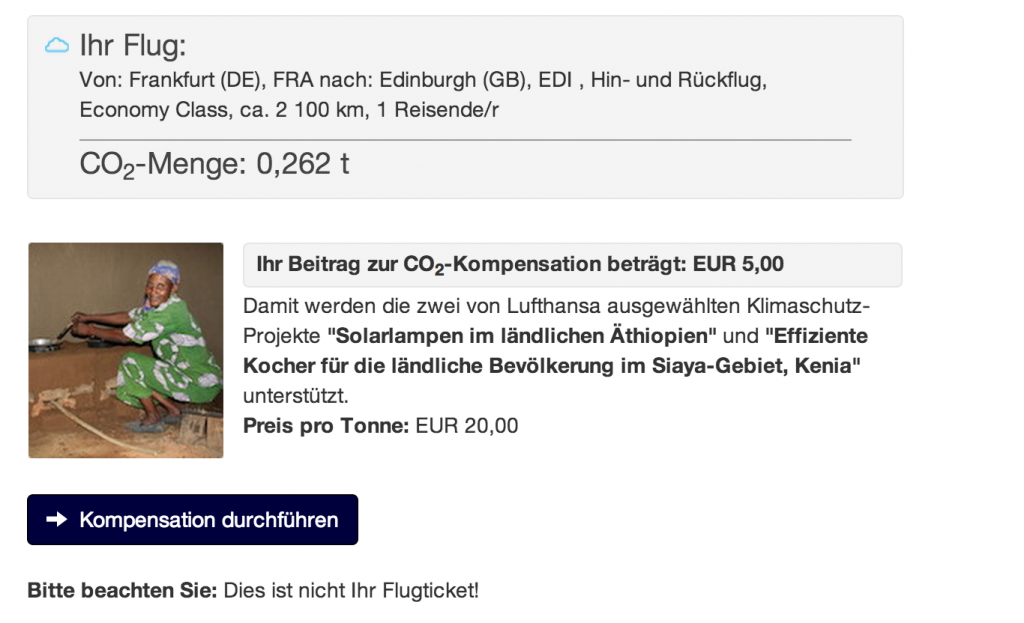Click the 1 Reisende/r passenger count

(x=438, y=110)
